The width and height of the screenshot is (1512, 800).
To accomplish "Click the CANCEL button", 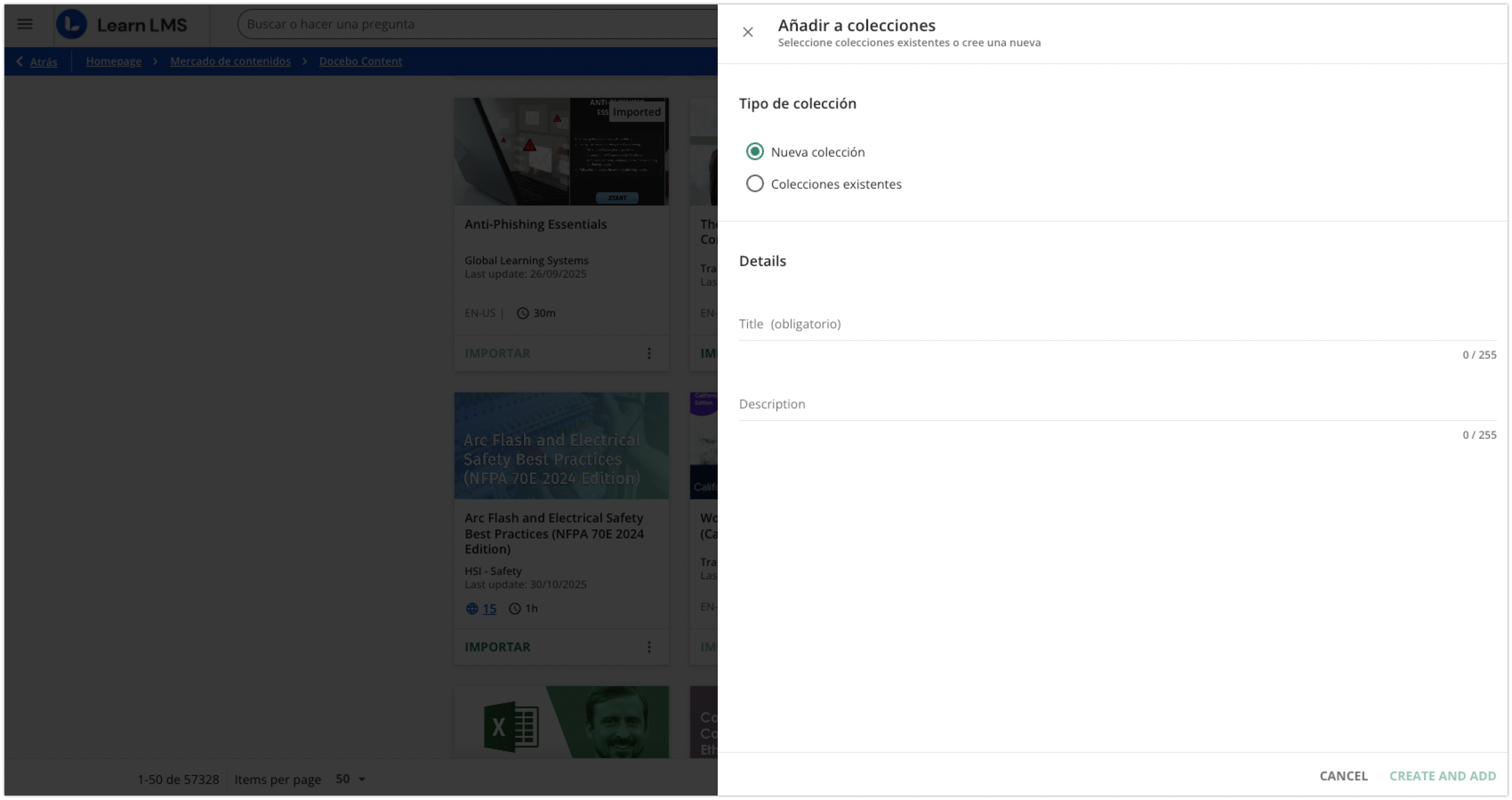I will (x=1343, y=776).
